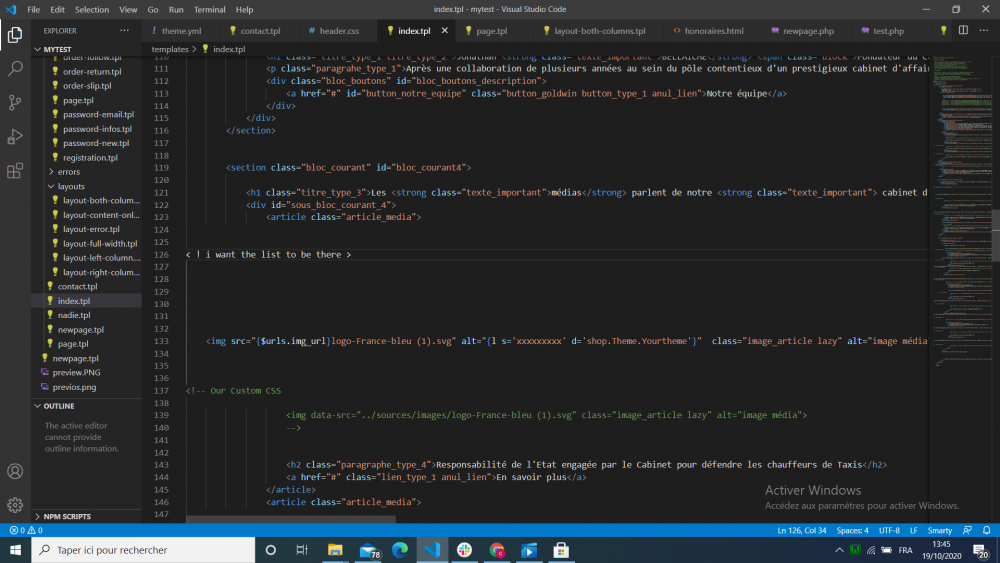1000x563 pixels.
Task: Collapse the OUTLINE section
Action: tap(59, 406)
